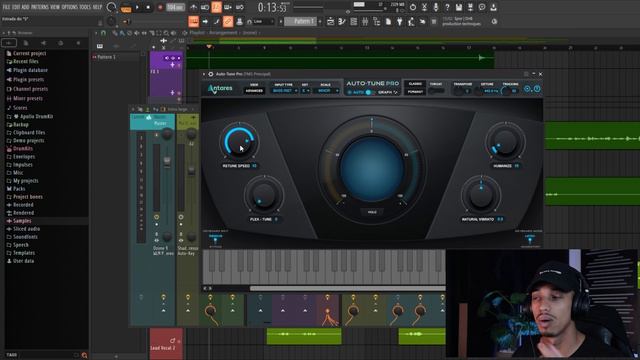Toggle Auto-Tune Throat control
The height and width of the screenshot is (360, 640).
[436, 91]
